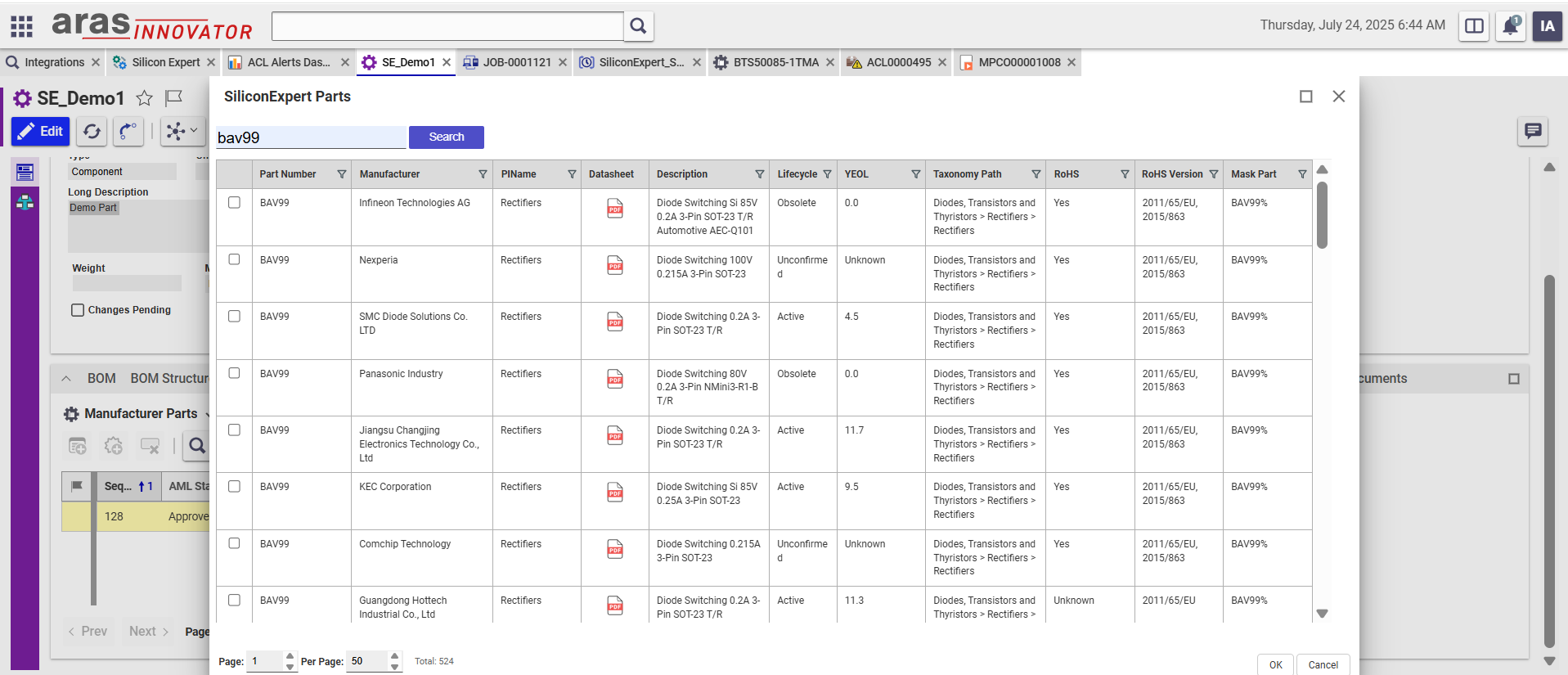This screenshot has height=675, width=1568.
Task: Open the relationships sidebar icon
Action: pos(25,202)
